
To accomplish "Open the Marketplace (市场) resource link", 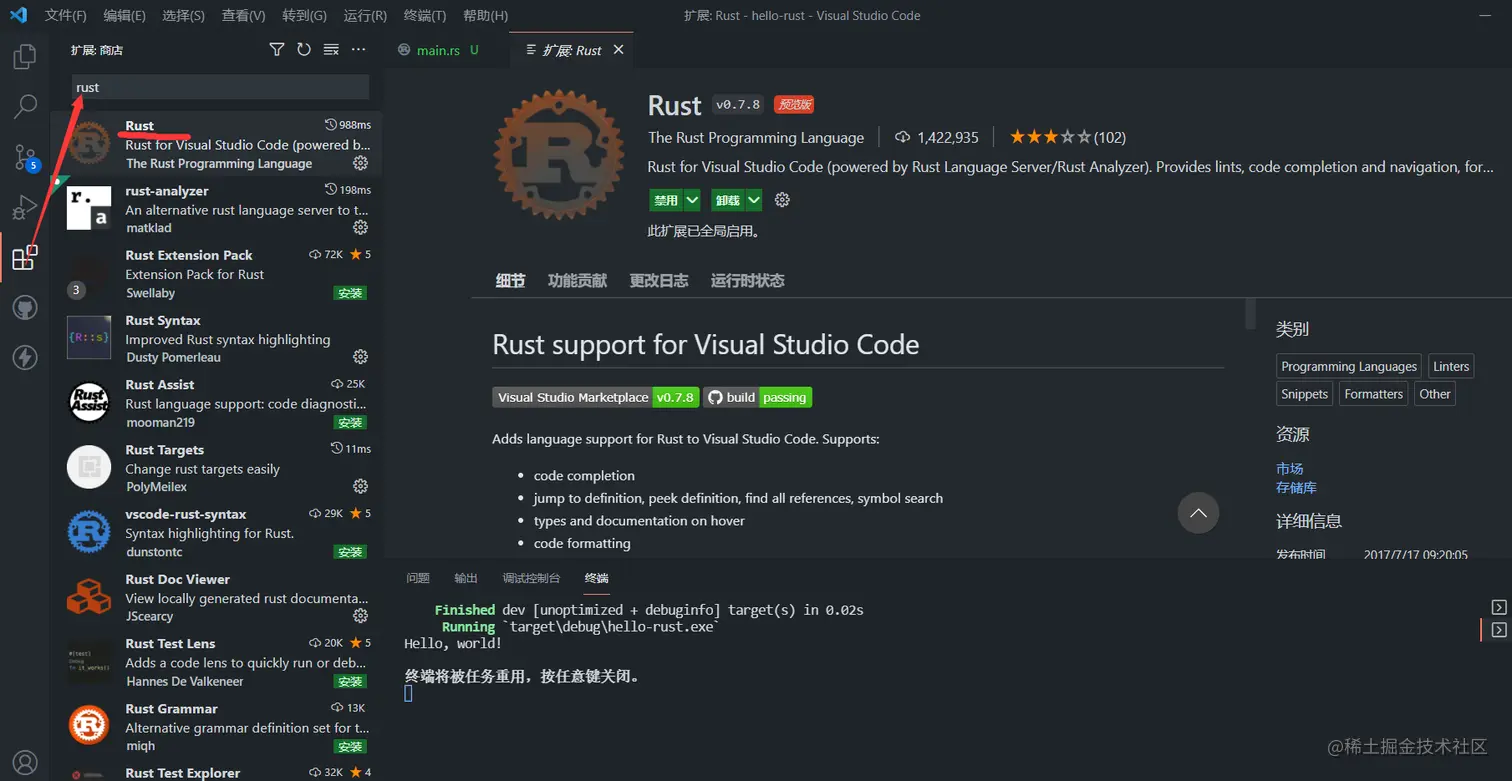I will 1289,469.
